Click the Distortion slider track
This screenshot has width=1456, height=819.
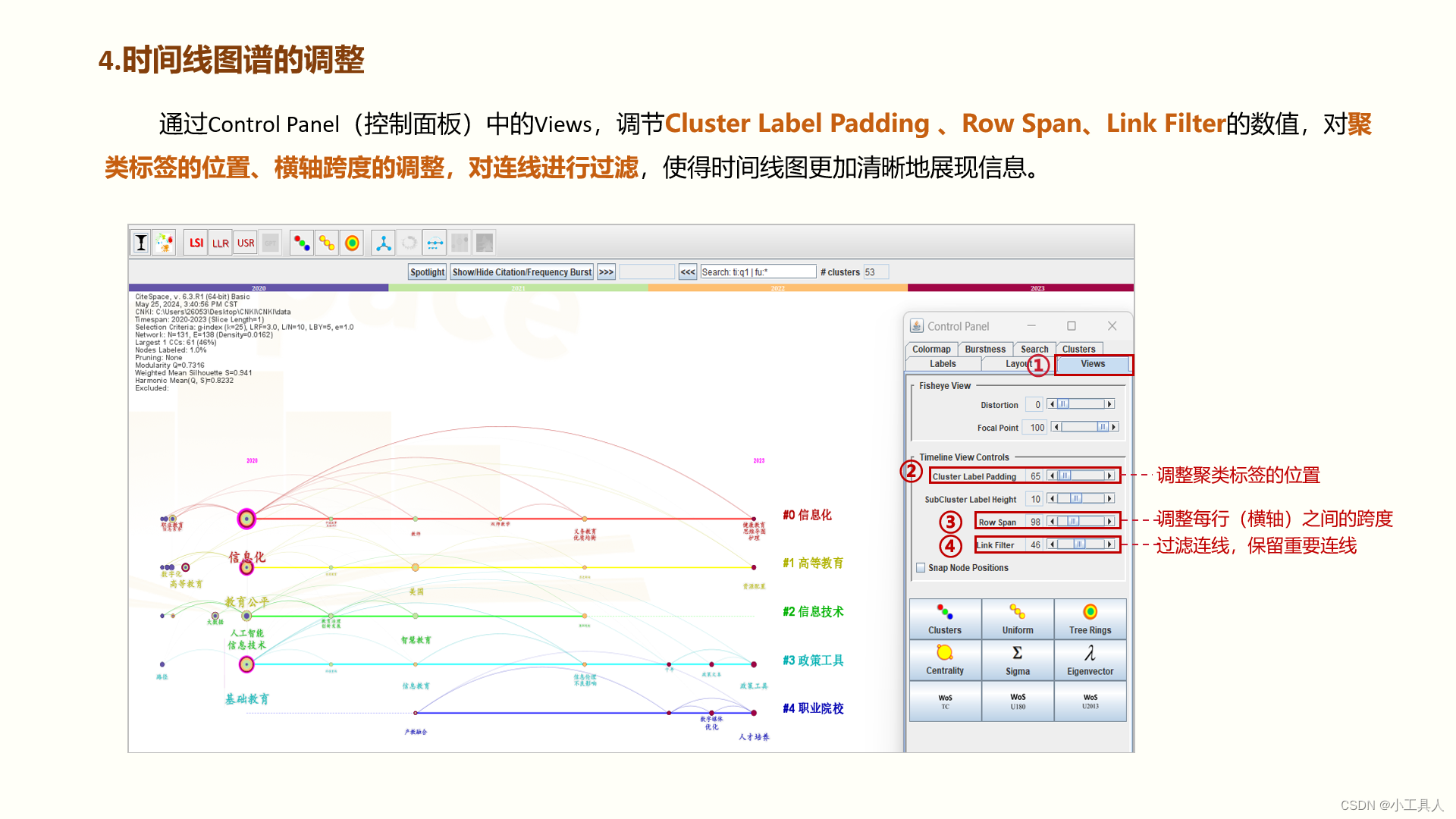pos(1086,404)
